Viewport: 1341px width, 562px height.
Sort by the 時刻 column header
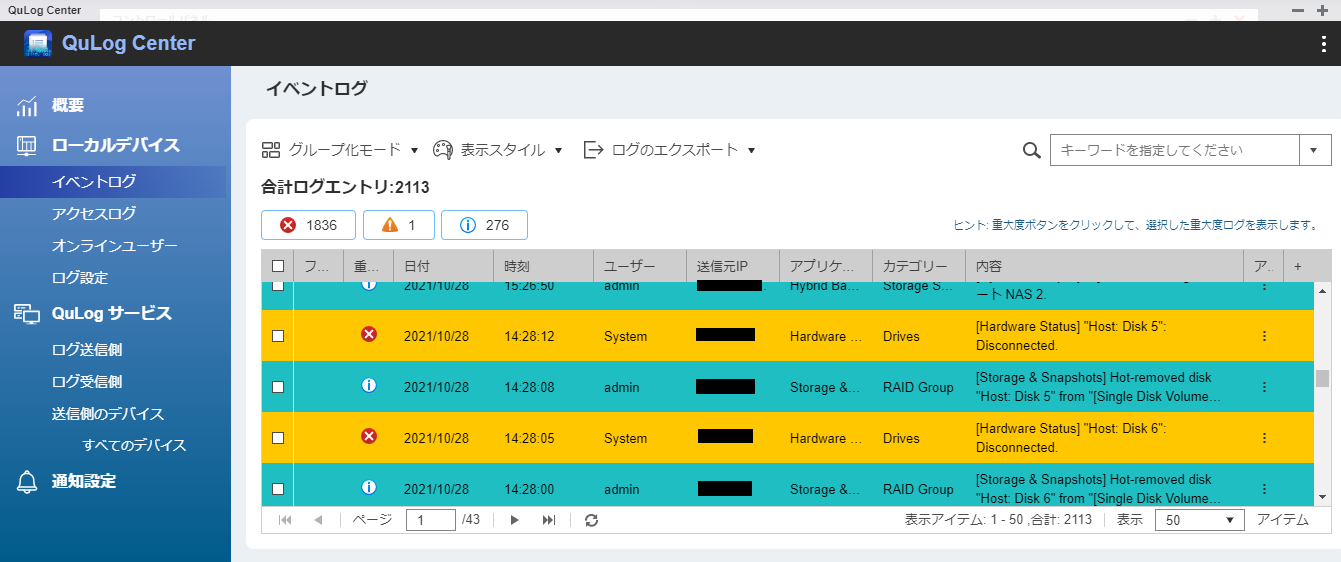coord(543,267)
